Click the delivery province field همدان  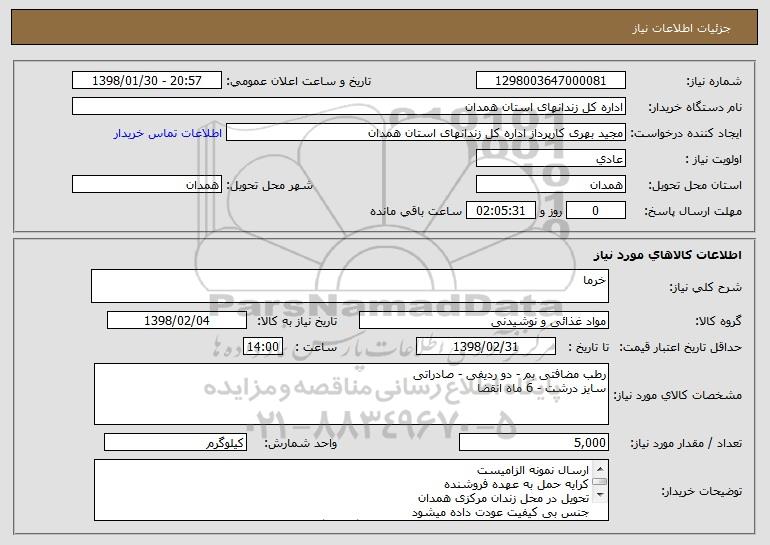click(x=550, y=185)
